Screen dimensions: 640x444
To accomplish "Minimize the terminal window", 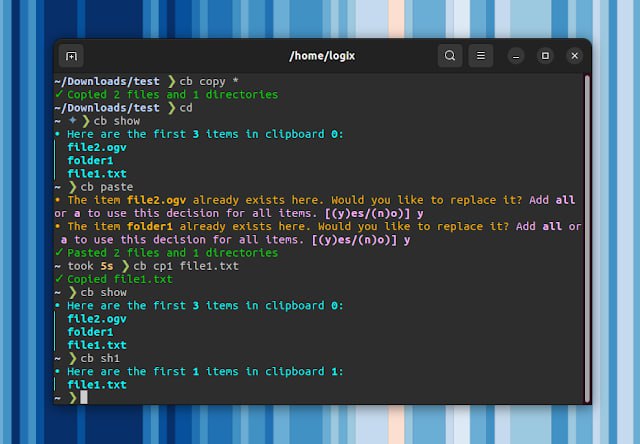I will [517, 56].
